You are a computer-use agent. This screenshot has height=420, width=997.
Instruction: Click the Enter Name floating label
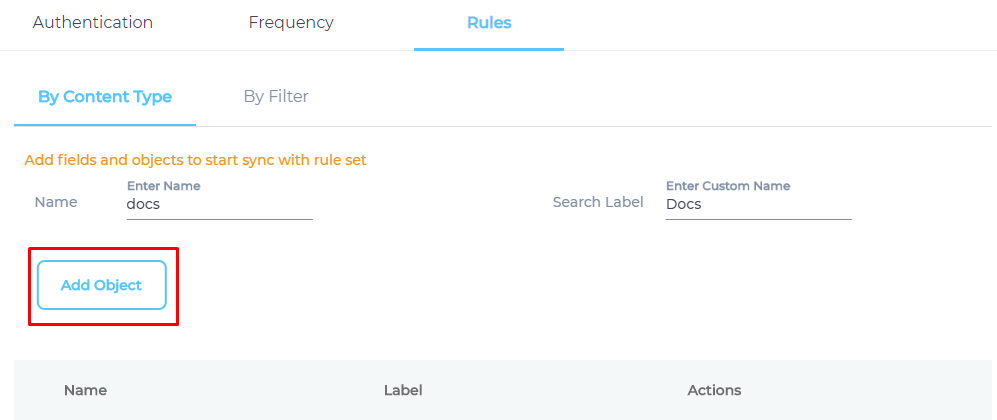163,186
